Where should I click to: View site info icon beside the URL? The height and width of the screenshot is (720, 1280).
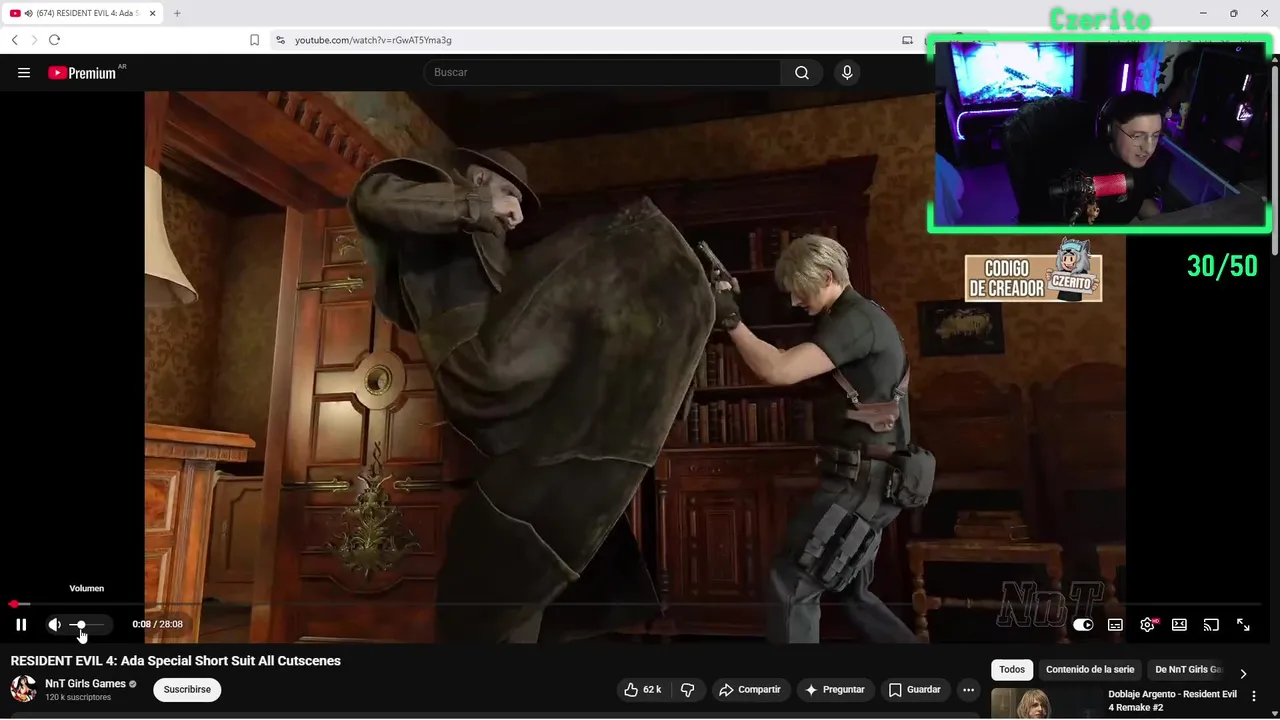point(280,40)
